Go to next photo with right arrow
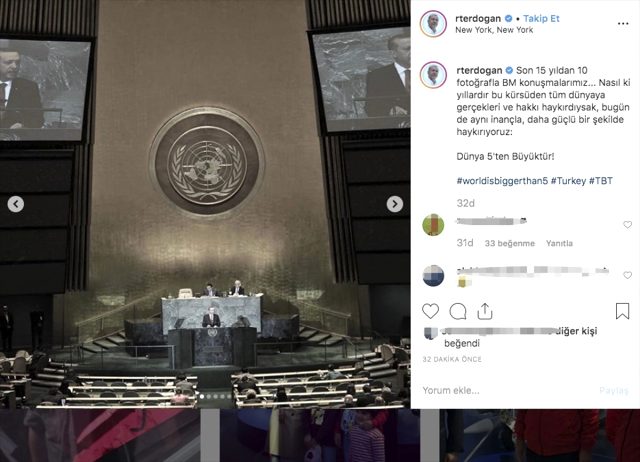Screen dimensions: 640x462 click(x=395, y=204)
